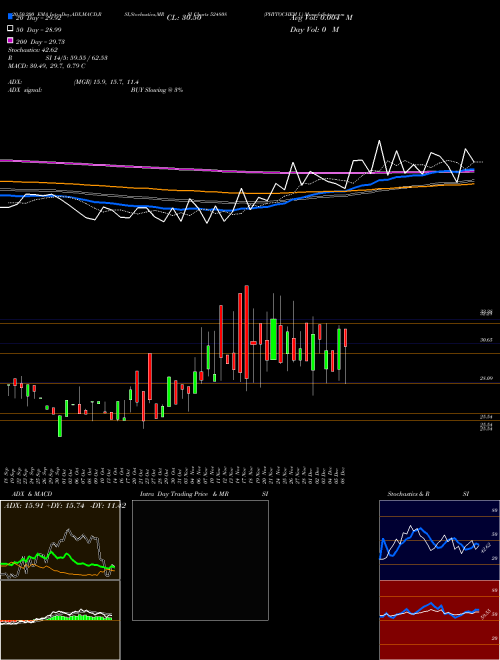500x660 pixels.
Task: Click the 28.09 price level label
Action: [486, 378]
